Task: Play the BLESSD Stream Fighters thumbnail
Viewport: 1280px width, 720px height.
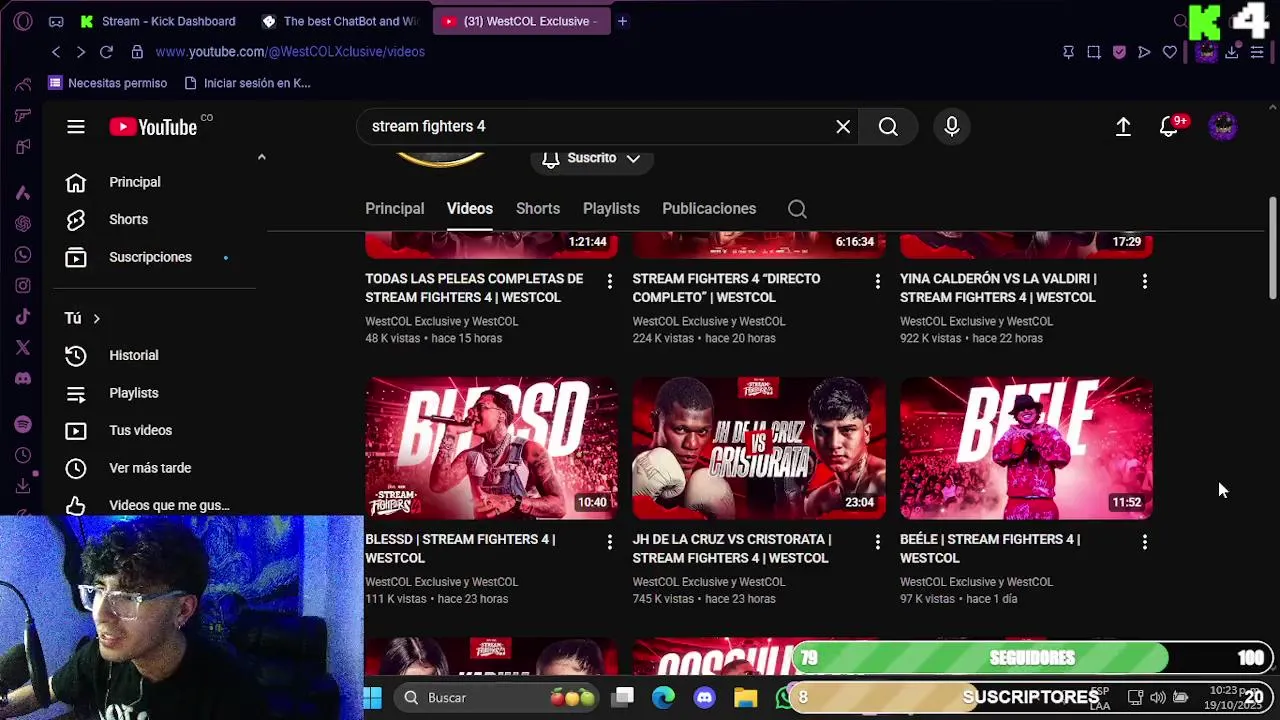Action: (491, 448)
